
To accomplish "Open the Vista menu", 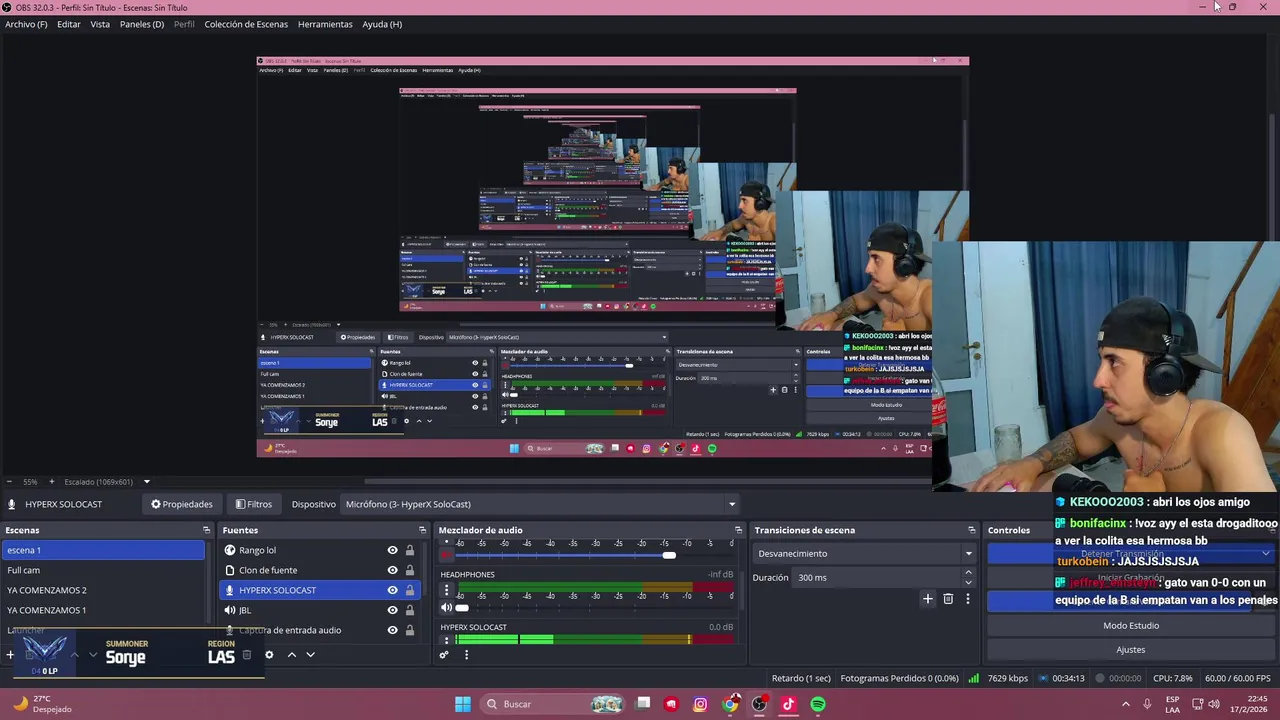I will coord(100,24).
